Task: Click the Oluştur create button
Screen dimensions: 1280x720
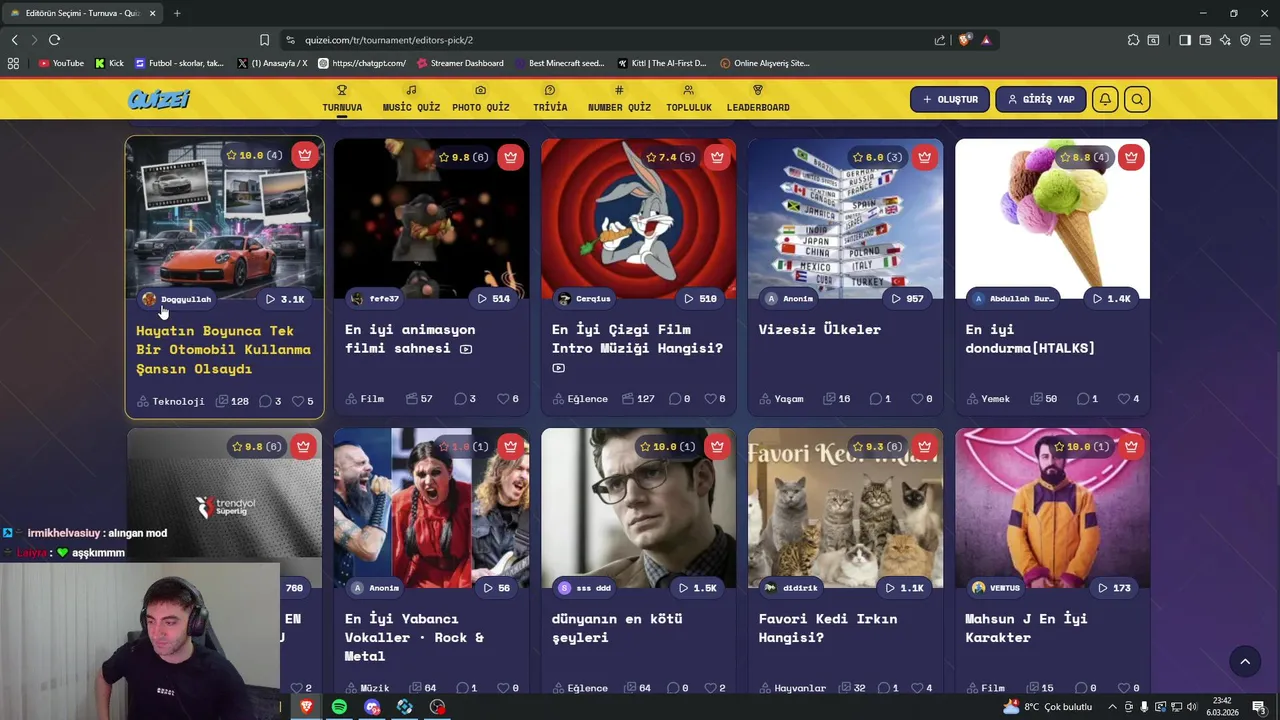Action: click(x=950, y=99)
